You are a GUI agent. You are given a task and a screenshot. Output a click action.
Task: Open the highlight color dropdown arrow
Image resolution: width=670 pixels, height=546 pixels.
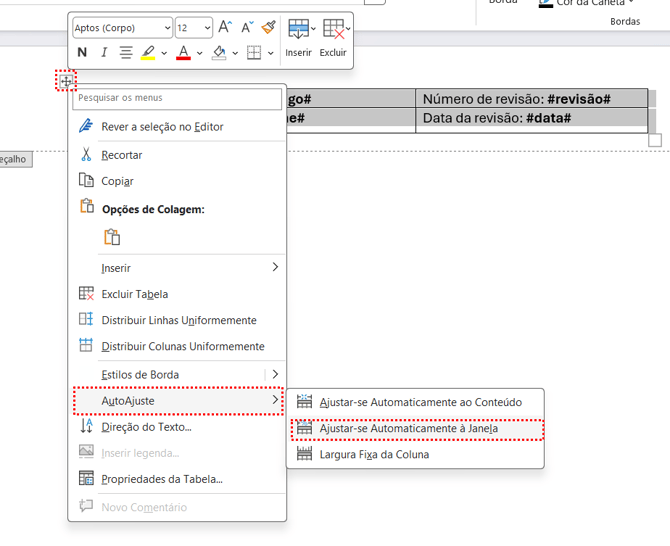pyautogui.click(x=164, y=53)
